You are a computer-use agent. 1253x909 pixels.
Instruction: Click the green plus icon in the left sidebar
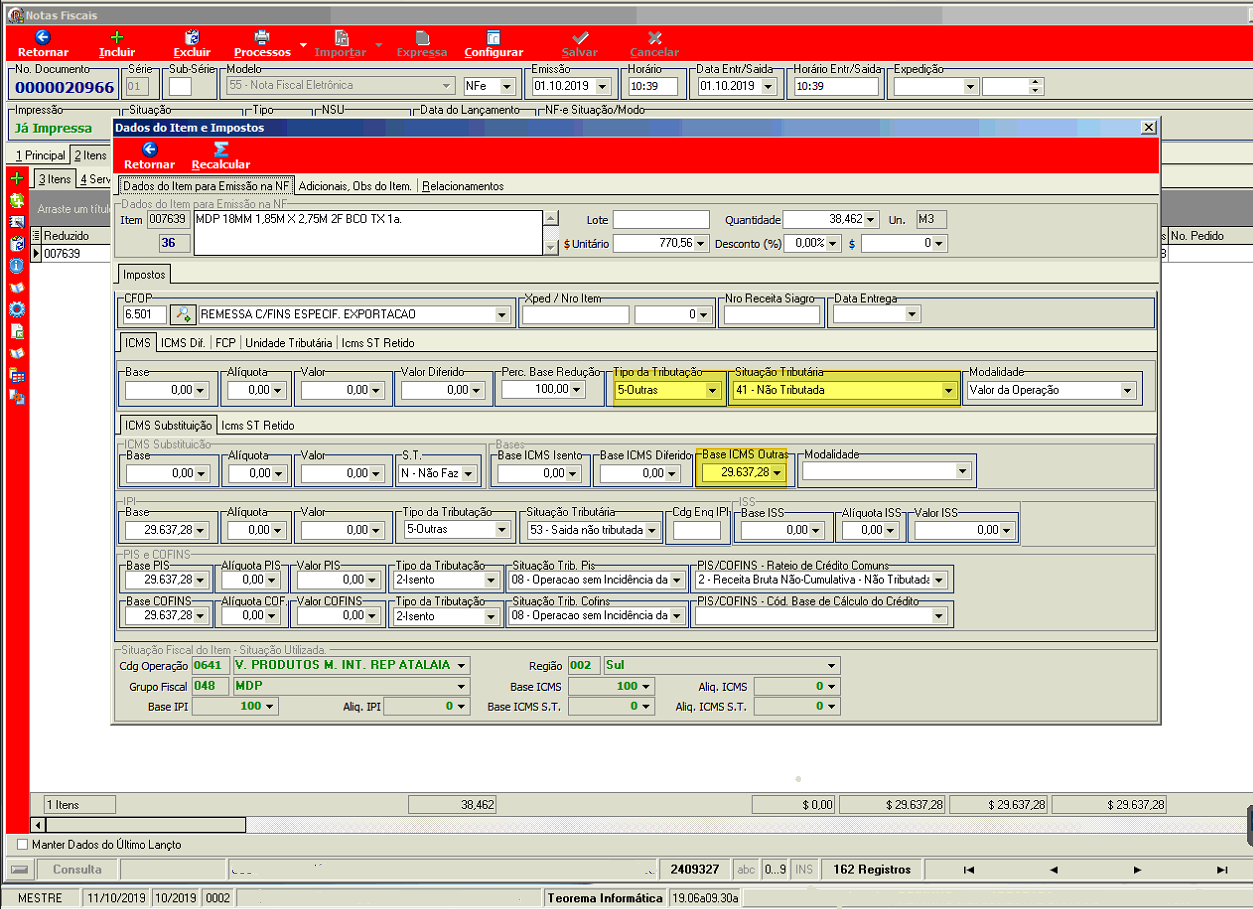[17, 178]
